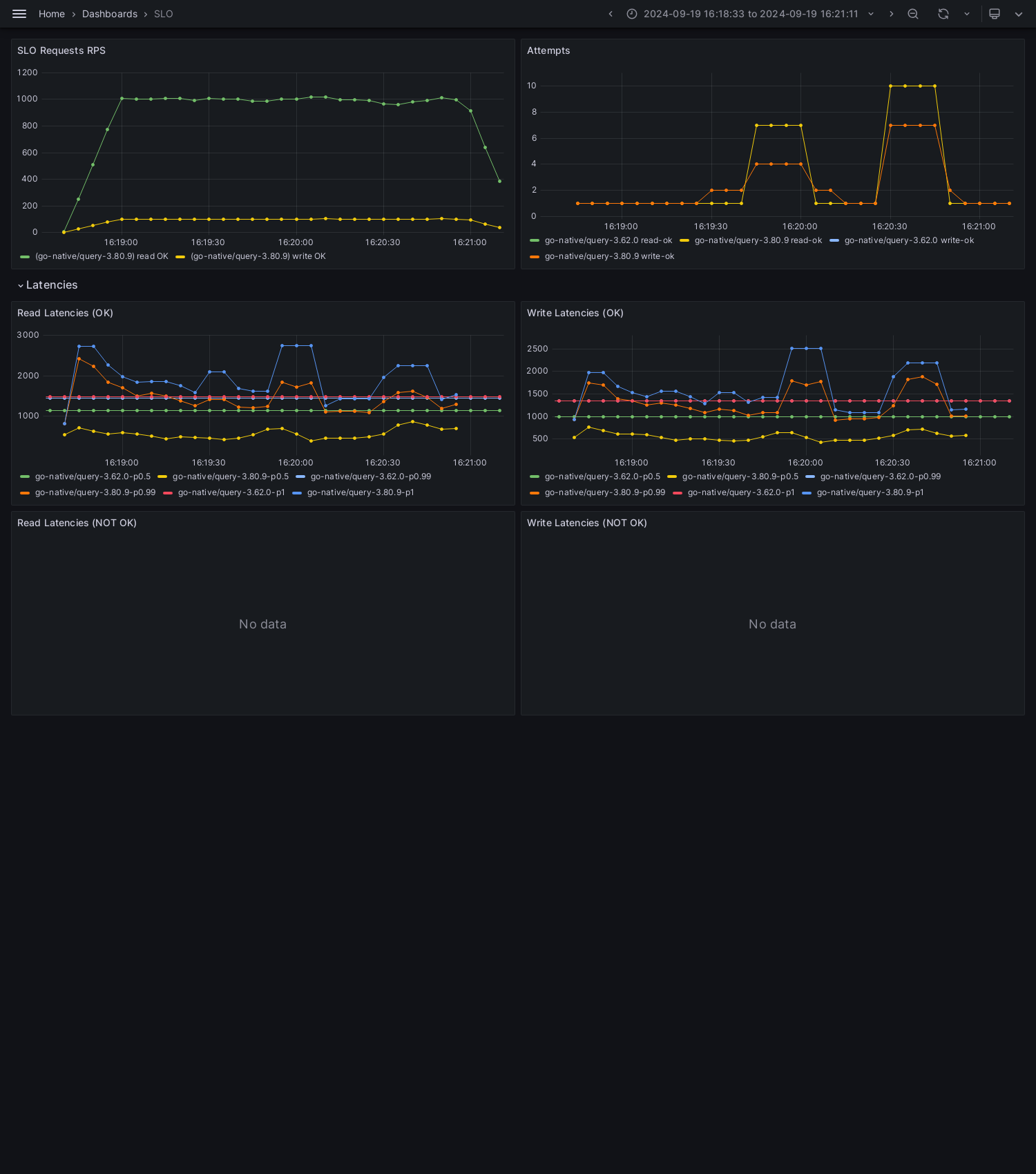The image size is (1036, 1174).
Task: Toggle query-3.80.9-p0.5 in Write Latencies legend
Action: [x=740, y=477]
